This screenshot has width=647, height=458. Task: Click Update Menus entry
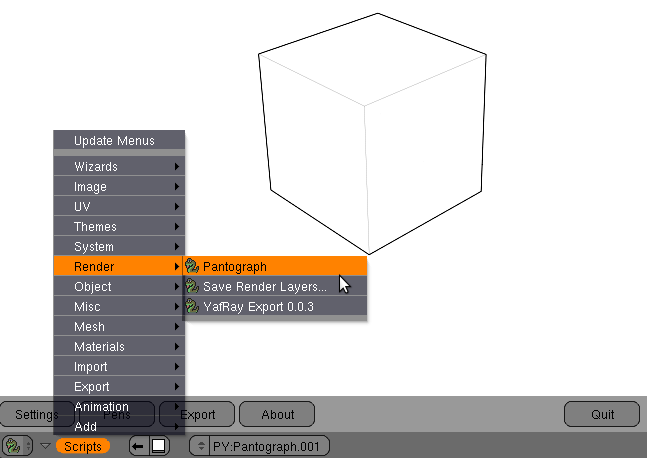click(119, 140)
